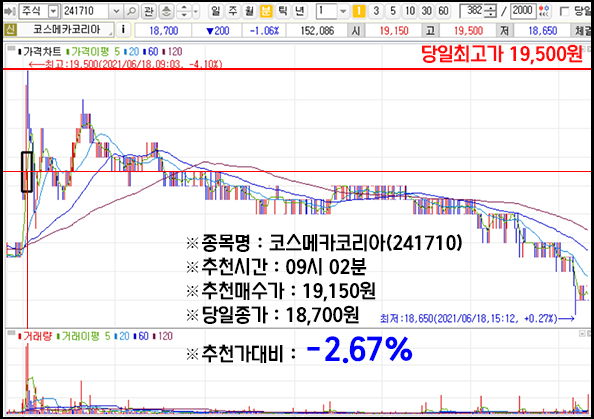Click the volume MA 120 legend entry
Image resolution: width=594 pixels, height=419 pixels.
click(162, 336)
